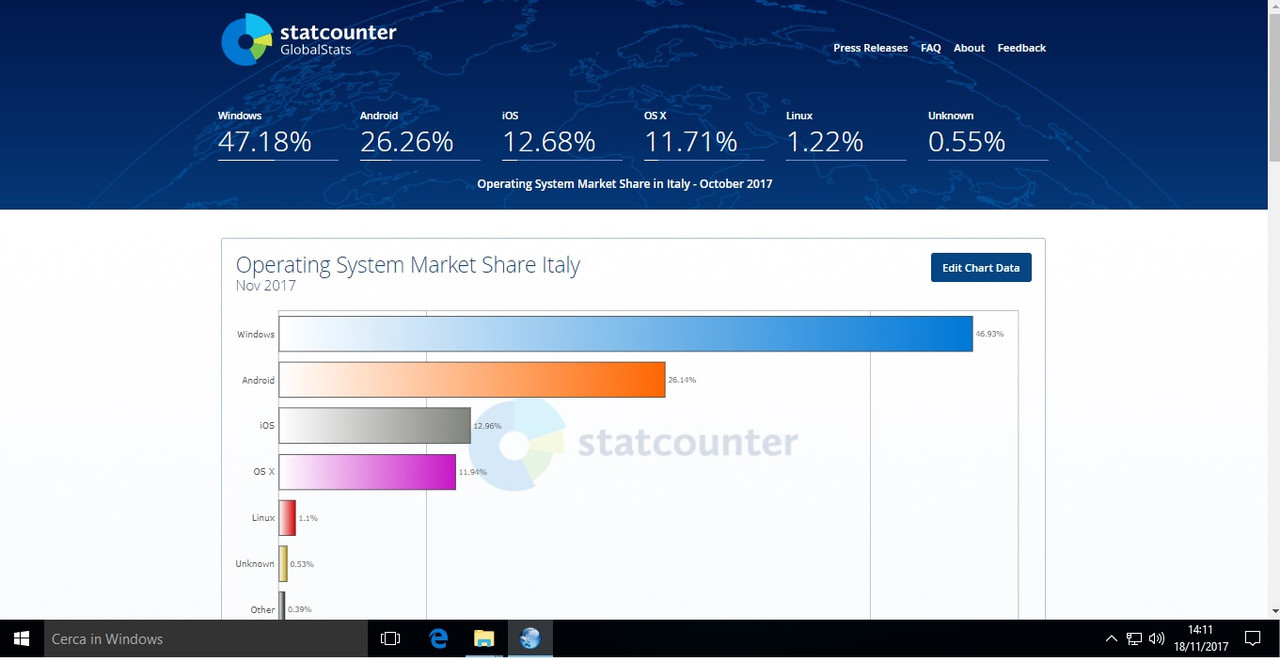Click the Other axis label in chart
Screen dimensions: 1280x659
click(x=263, y=610)
